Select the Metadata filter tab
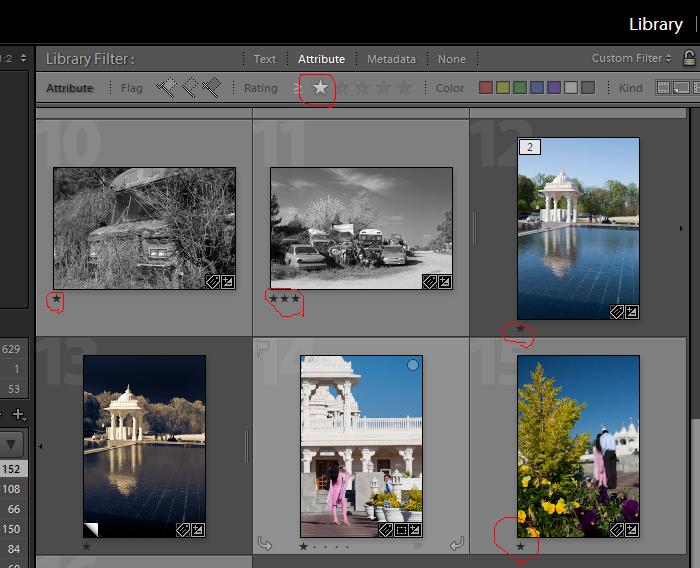700x568 pixels. click(x=390, y=59)
